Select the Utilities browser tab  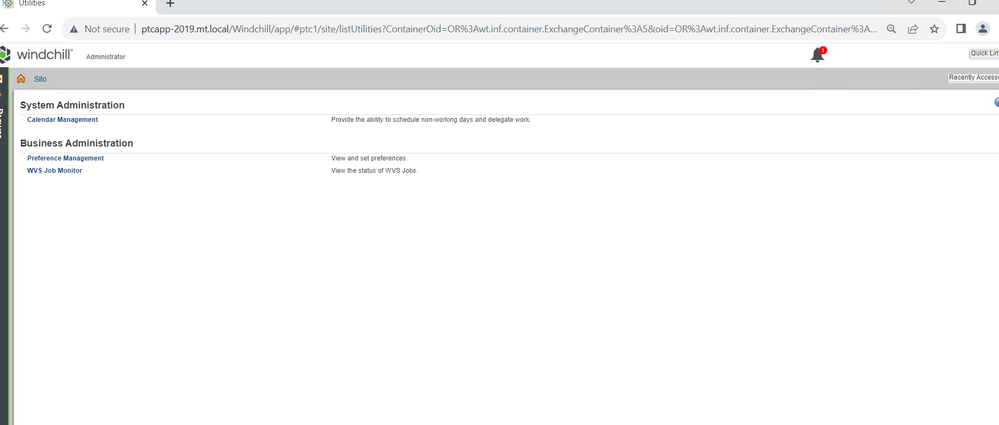tap(76, 4)
